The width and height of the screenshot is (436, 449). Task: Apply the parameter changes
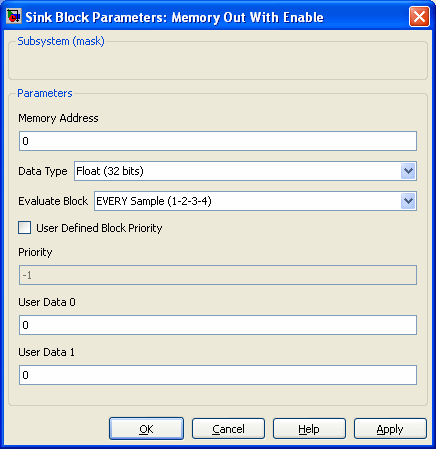pyautogui.click(x=390, y=429)
